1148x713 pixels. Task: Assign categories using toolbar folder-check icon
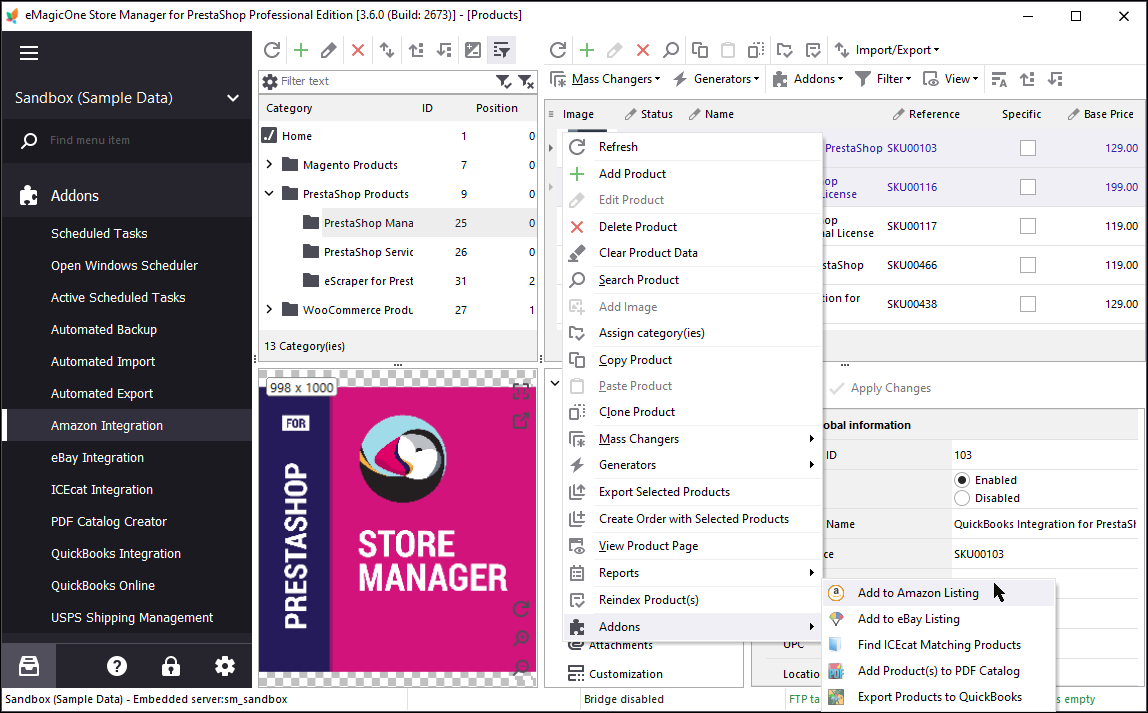[785, 50]
